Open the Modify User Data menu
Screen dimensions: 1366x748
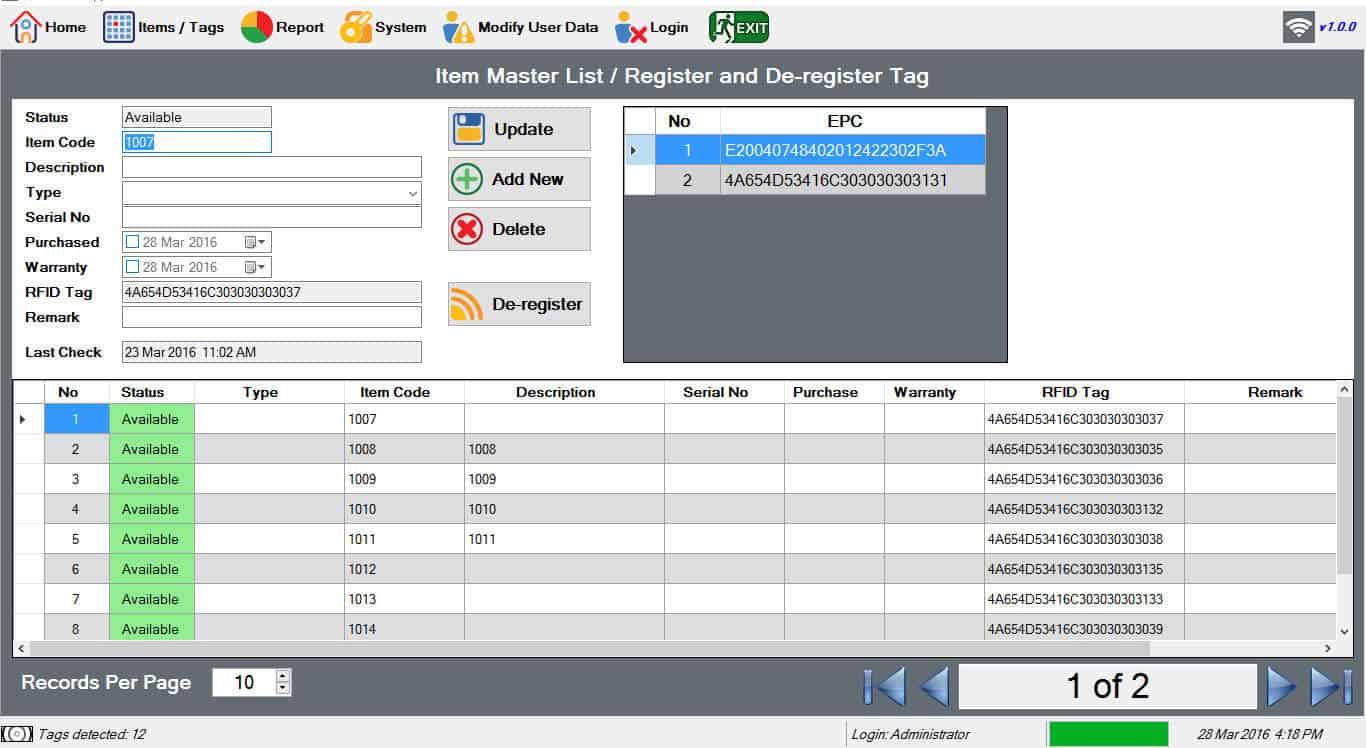click(x=521, y=27)
